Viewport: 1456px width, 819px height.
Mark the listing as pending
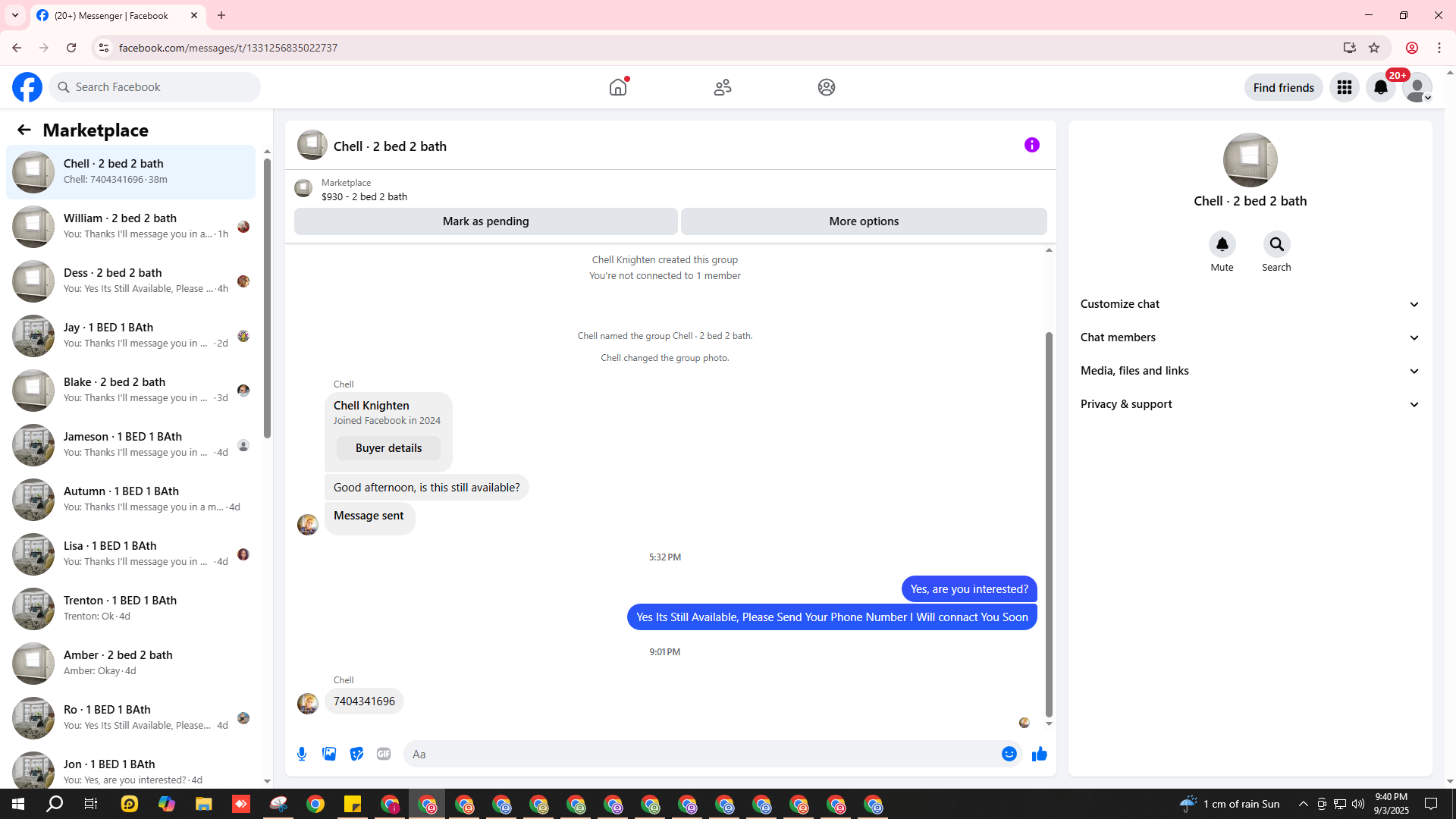(486, 221)
